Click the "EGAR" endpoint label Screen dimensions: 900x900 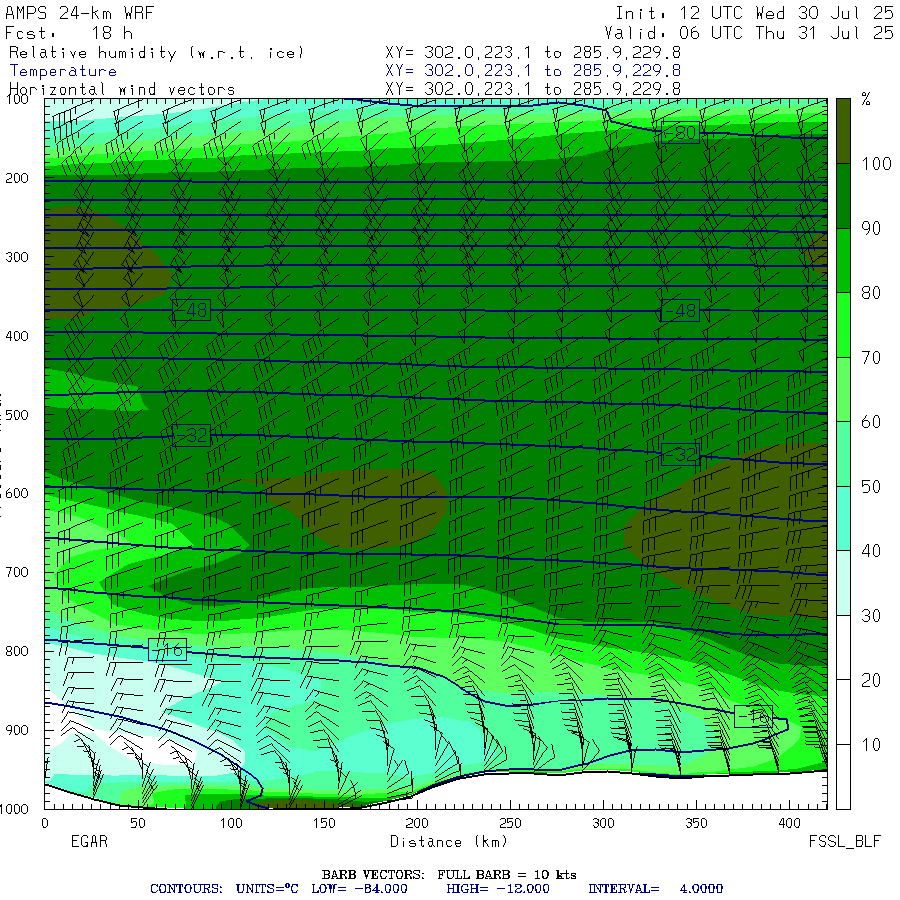89,841
